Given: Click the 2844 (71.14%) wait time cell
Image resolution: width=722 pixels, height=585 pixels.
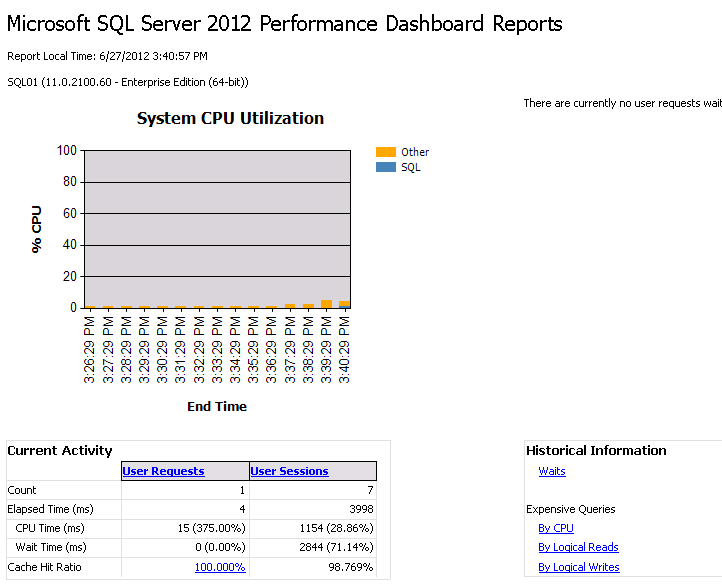Looking at the screenshot, I should point(336,547).
